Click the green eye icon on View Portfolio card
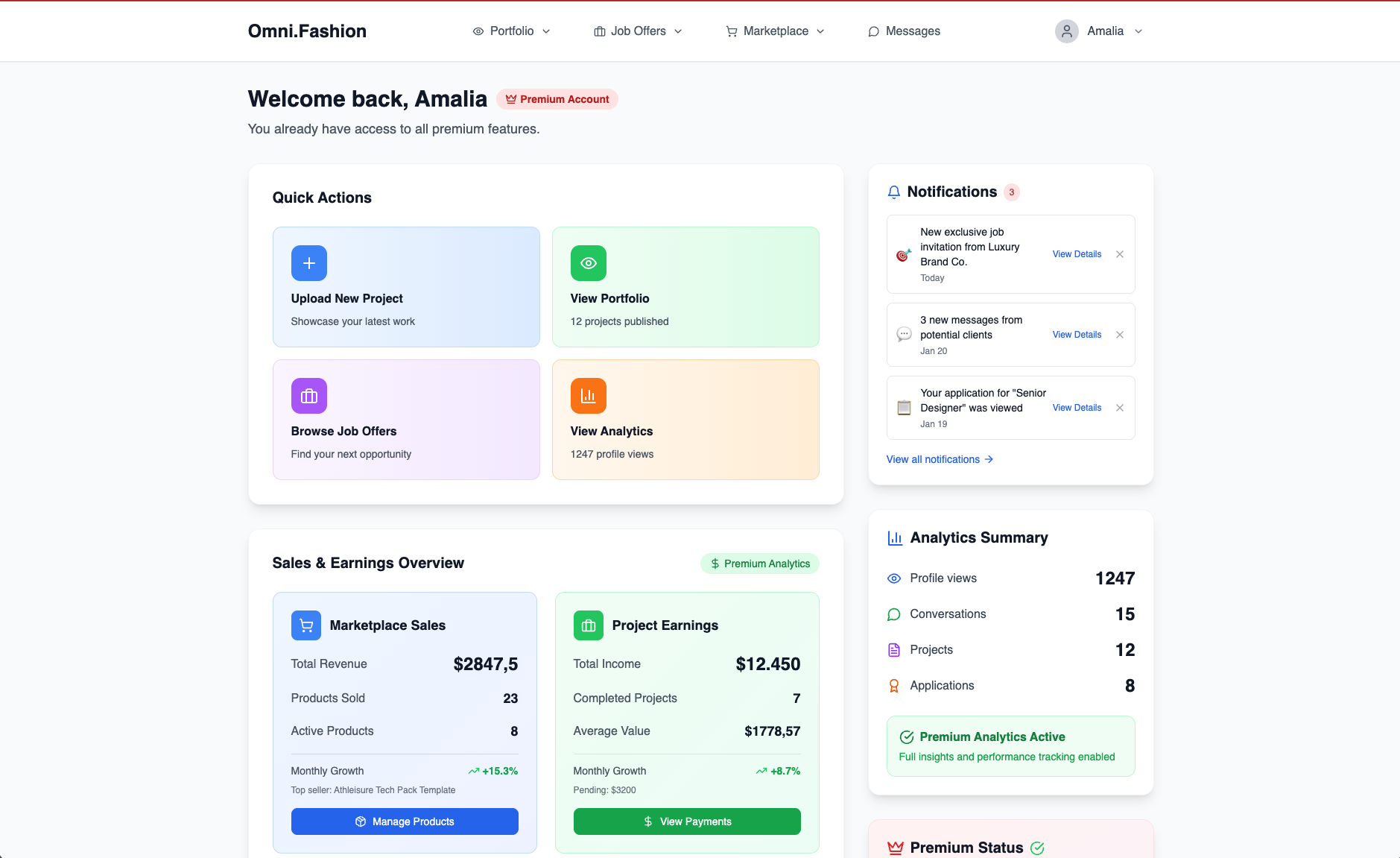The image size is (1400, 858). [x=589, y=263]
